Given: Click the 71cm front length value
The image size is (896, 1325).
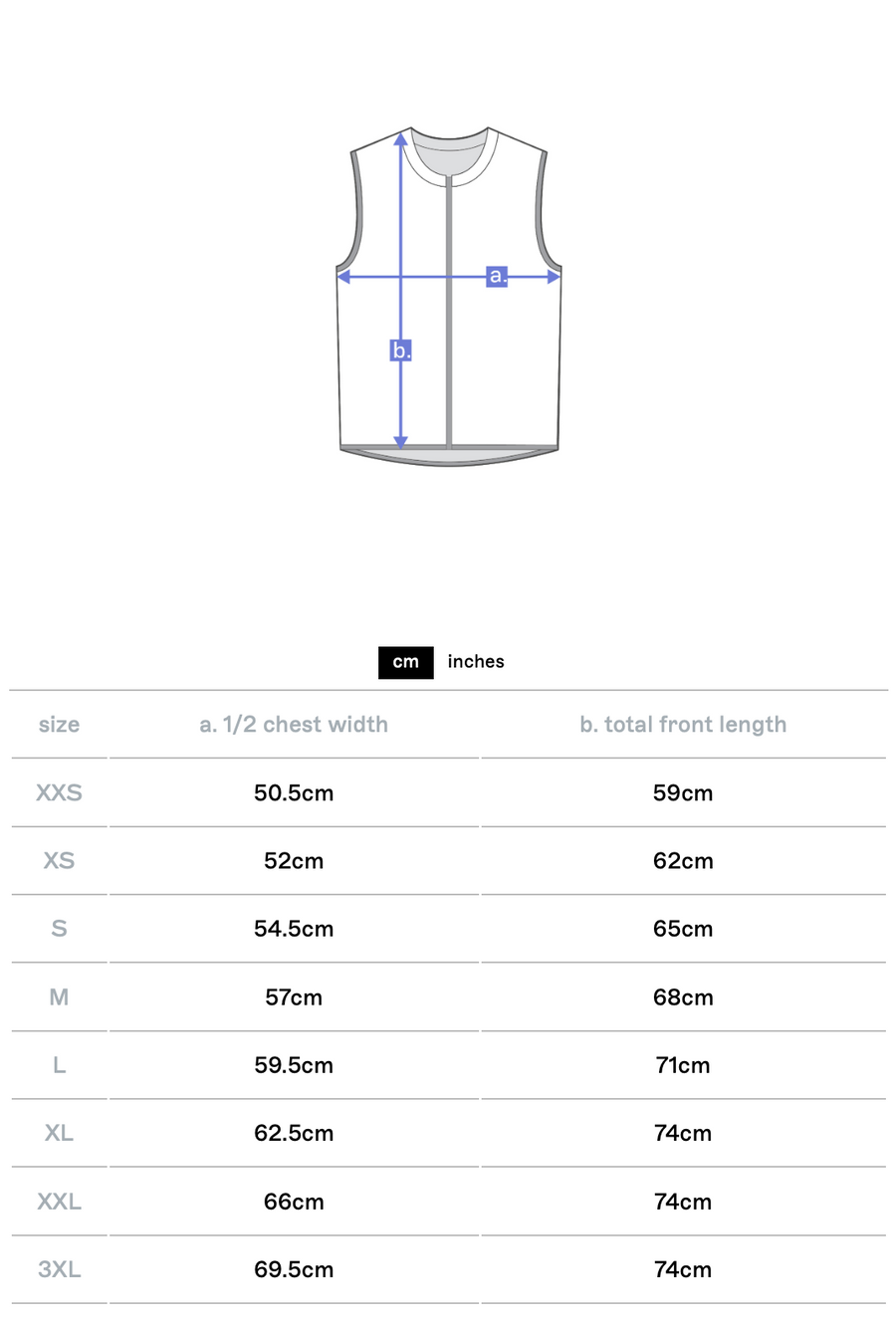Looking at the screenshot, I should pos(683,1065).
